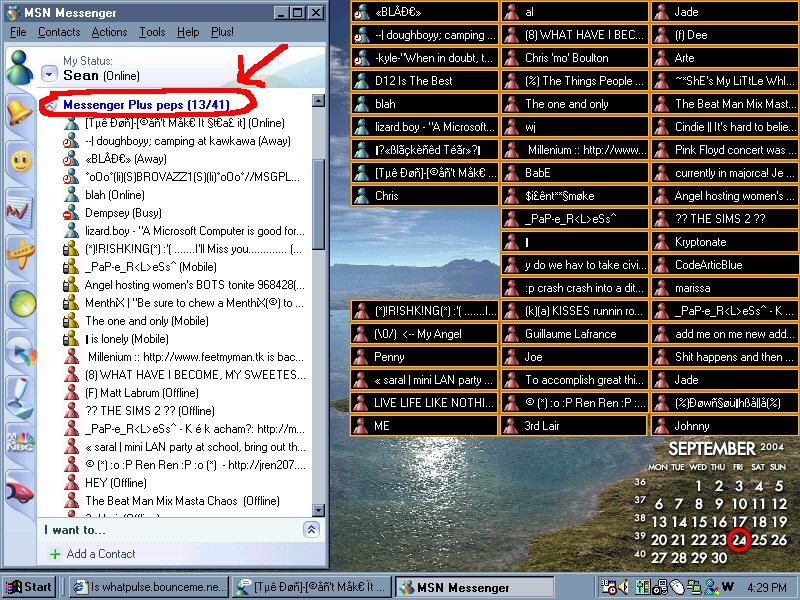Viewport: 800px width, 600px height.
Task: Open the joystick games sidebar tab
Action: click(x=20, y=399)
